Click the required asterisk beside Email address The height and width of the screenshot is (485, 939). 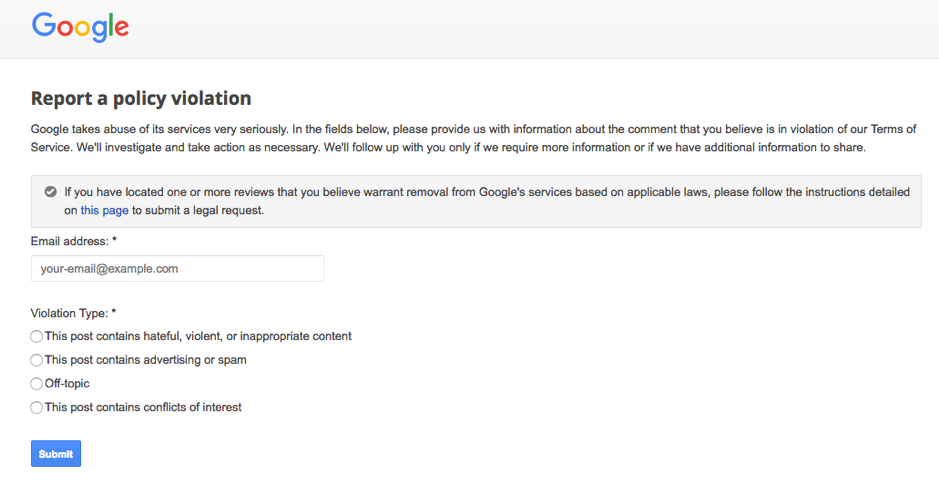[115, 242]
